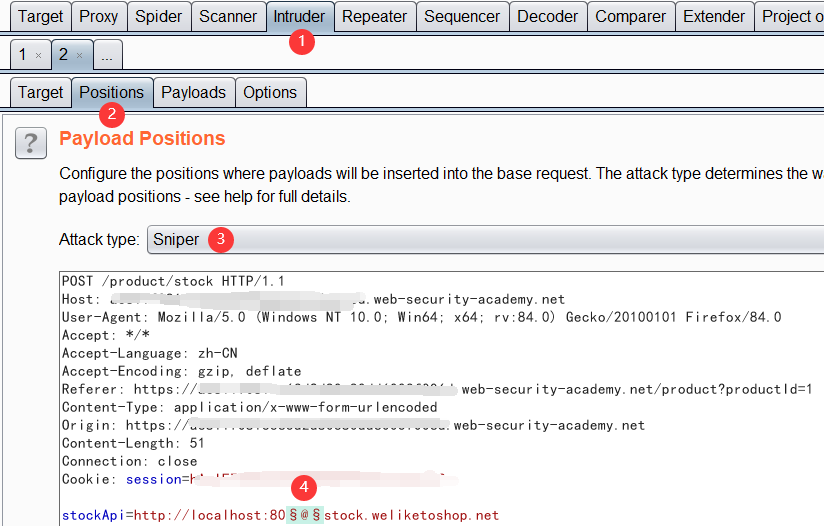Image resolution: width=824 pixels, height=526 pixels.
Task: Close attack tab 2 with its x
Action: (x=80, y=55)
